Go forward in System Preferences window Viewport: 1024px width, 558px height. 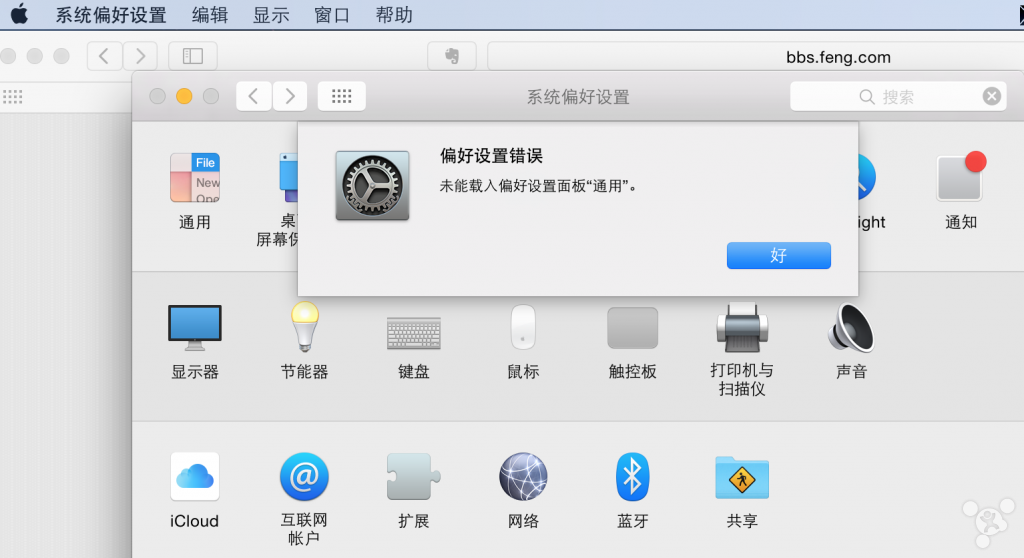tap(290, 97)
